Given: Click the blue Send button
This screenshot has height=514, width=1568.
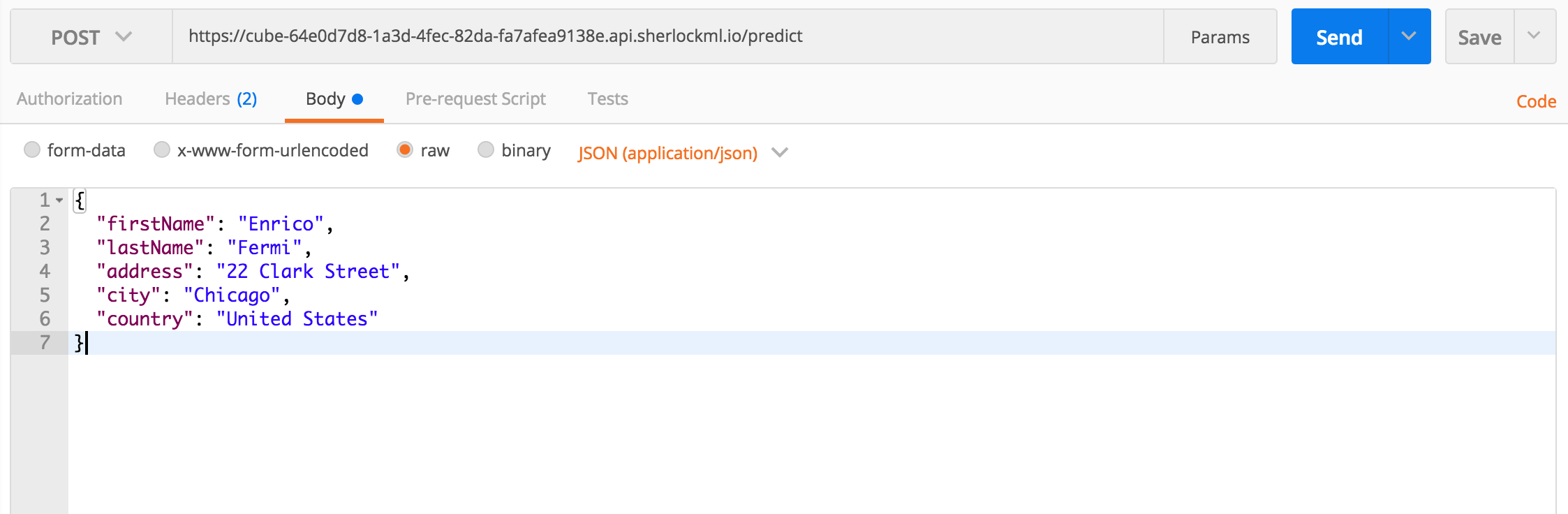Looking at the screenshot, I should pos(1339,37).
